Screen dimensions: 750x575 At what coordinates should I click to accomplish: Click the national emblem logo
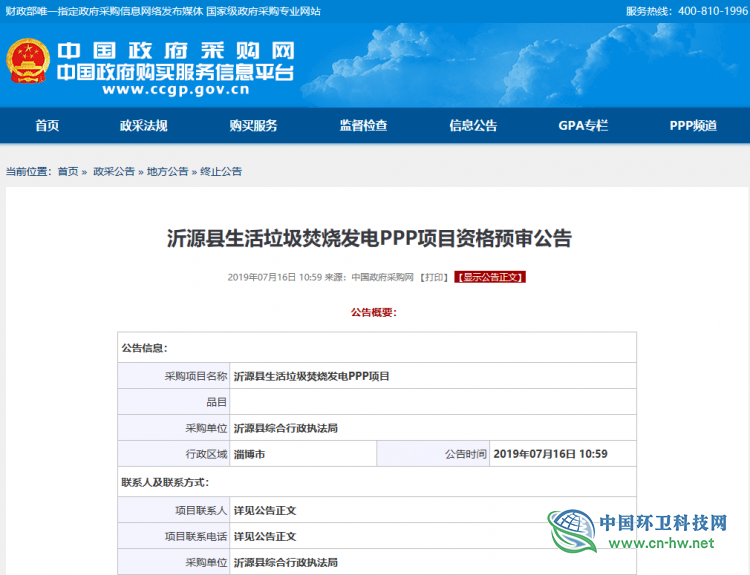pyautogui.click(x=29, y=65)
